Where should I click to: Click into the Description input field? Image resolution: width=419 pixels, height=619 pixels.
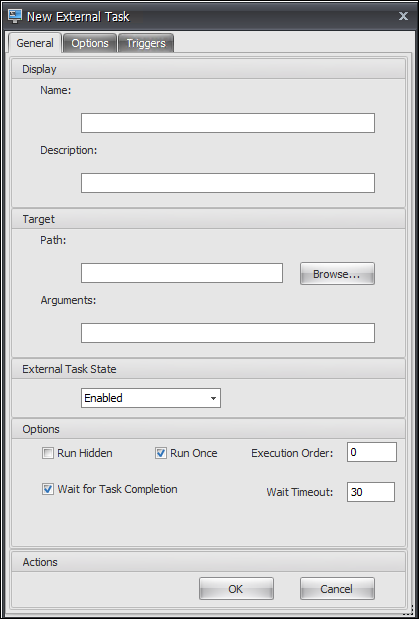tap(228, 183)
